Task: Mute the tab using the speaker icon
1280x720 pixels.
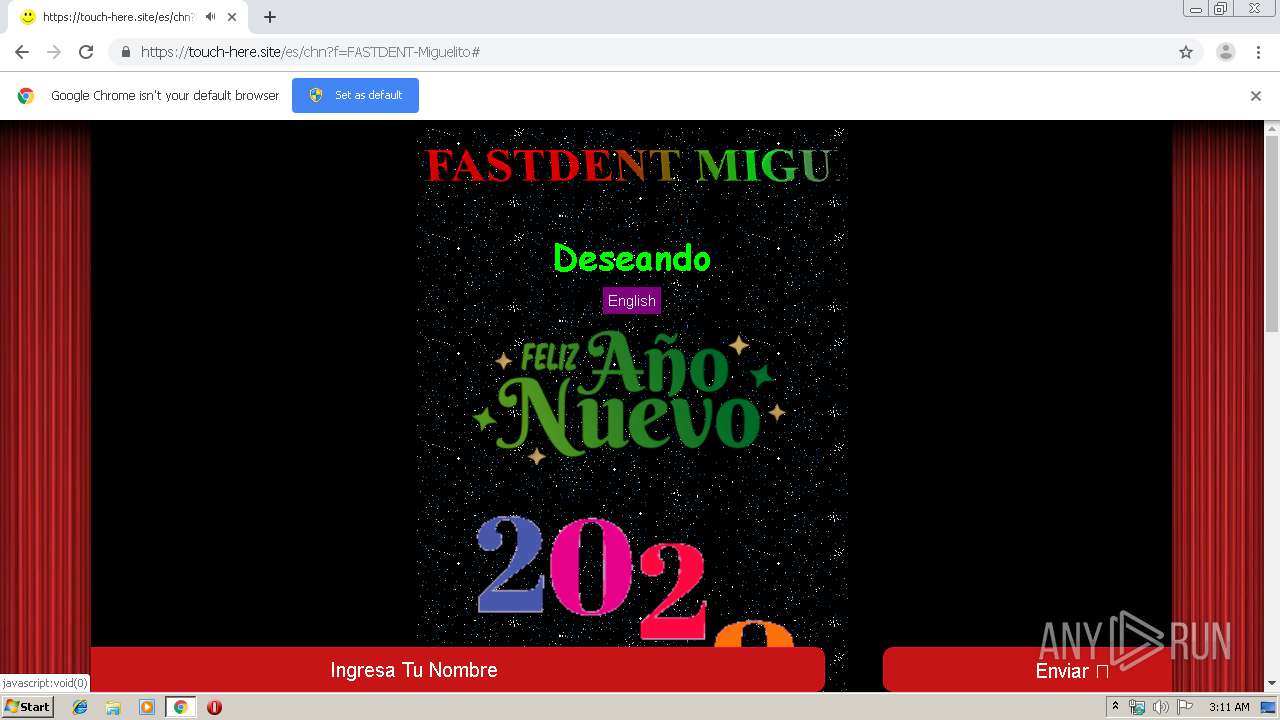Action: click(x=210, y=17)
